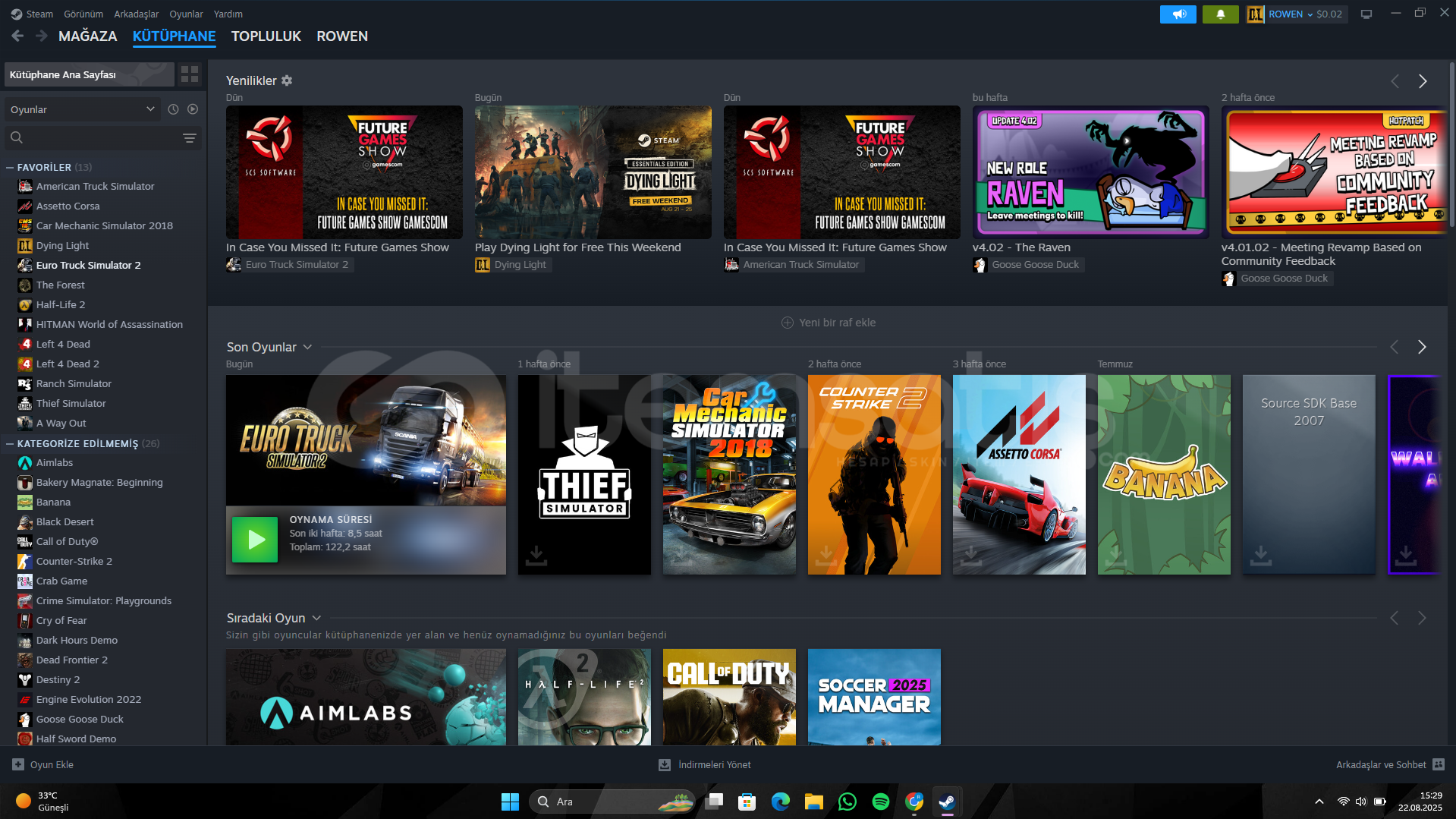The height and width of the screenshot is (819, 1456).
Task: Open Car Mechanic Simulator 2018 cover
Action: click(729, 474)
